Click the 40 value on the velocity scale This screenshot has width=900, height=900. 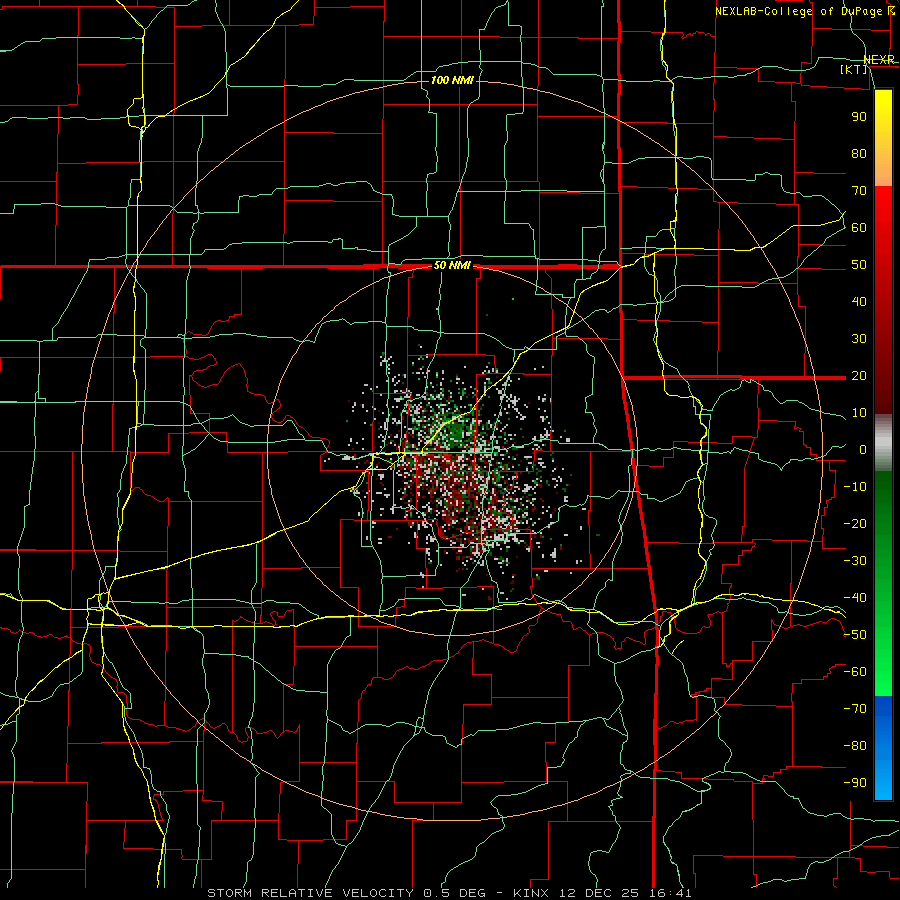pos(859,301)
